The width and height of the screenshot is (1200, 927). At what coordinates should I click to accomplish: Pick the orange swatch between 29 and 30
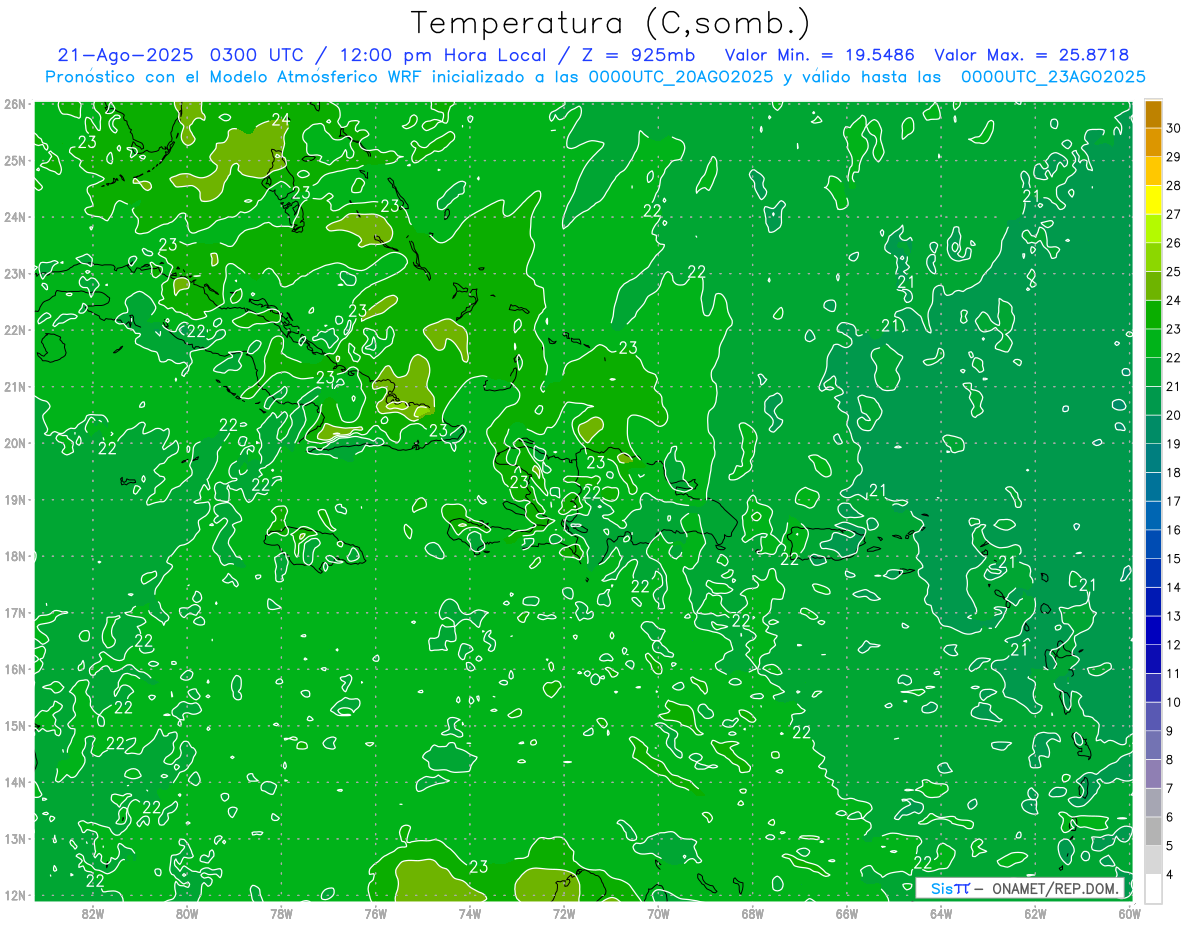coord(1153,142)
